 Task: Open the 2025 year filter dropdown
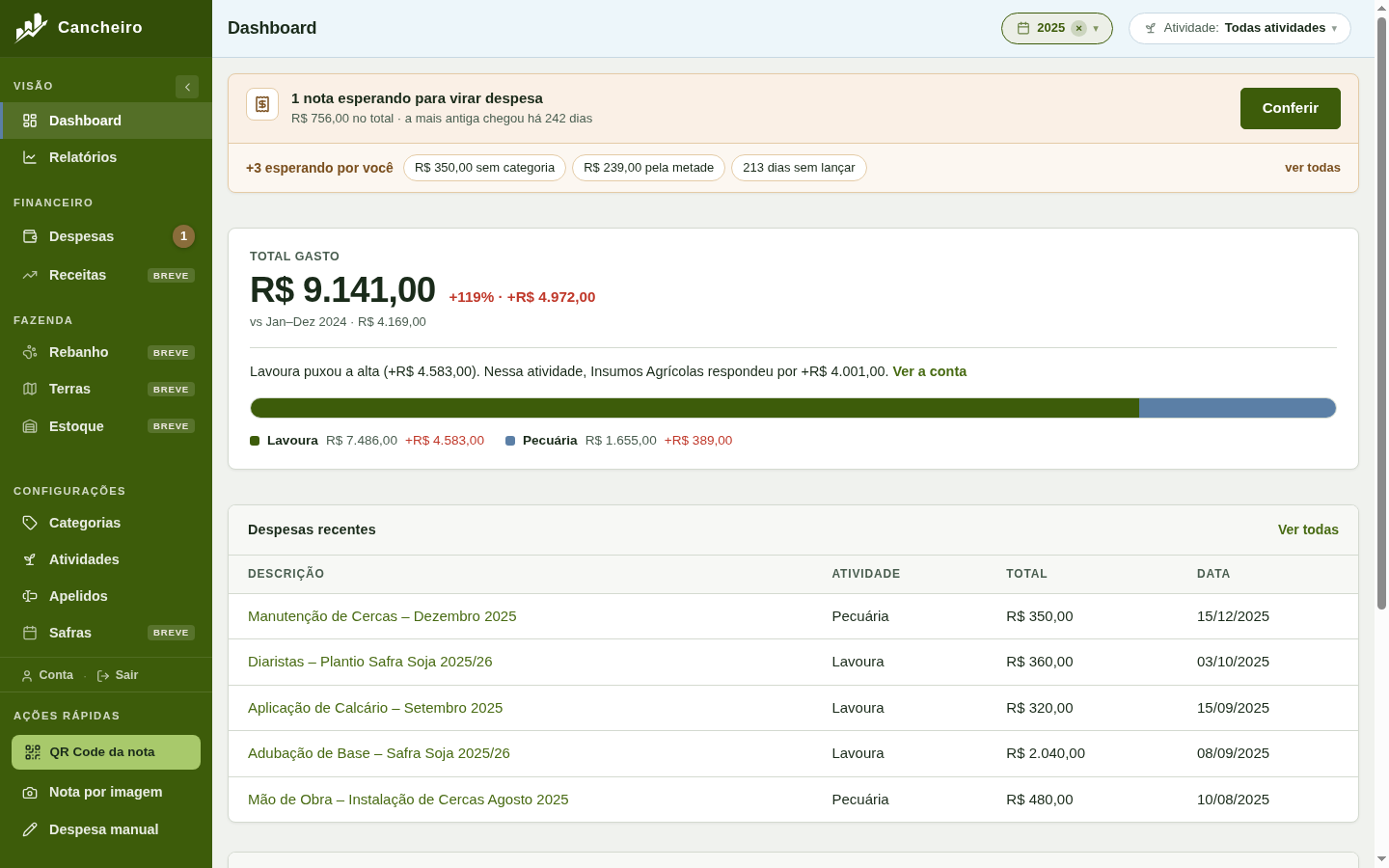point(1057,28)
